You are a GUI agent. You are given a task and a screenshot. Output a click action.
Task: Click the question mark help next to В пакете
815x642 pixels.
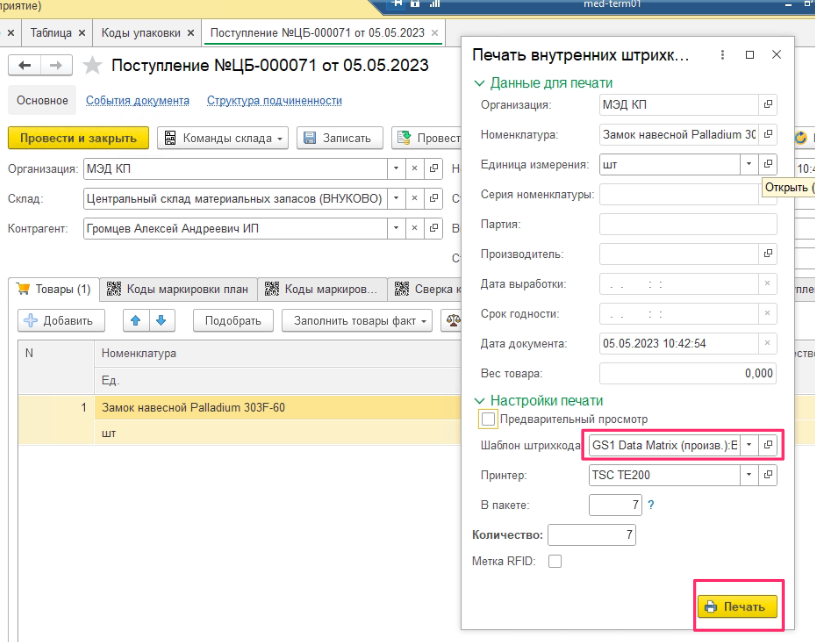[651, 505]
